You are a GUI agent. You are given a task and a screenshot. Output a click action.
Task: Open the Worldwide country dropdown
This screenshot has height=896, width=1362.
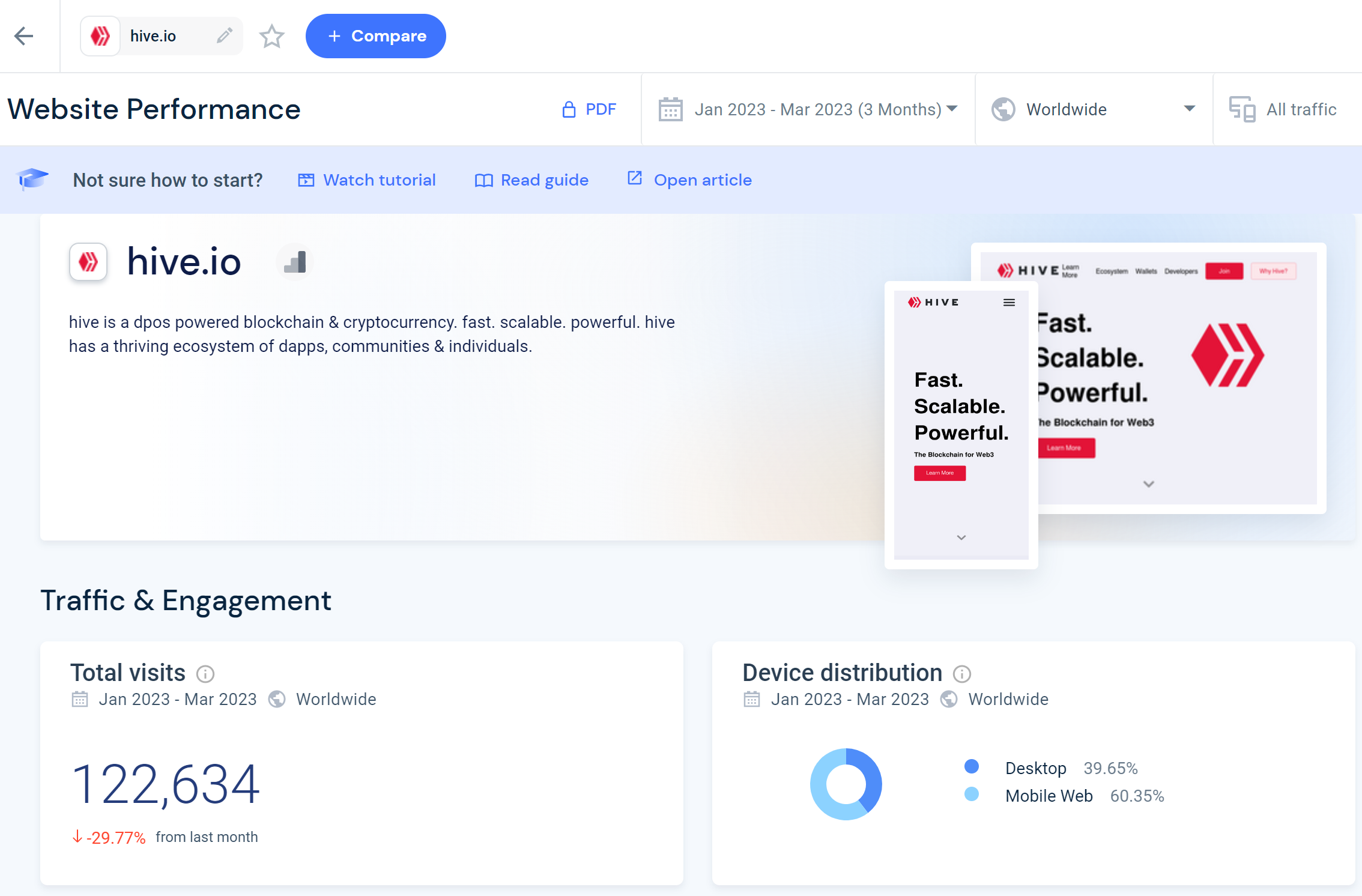pos(1094,109)
